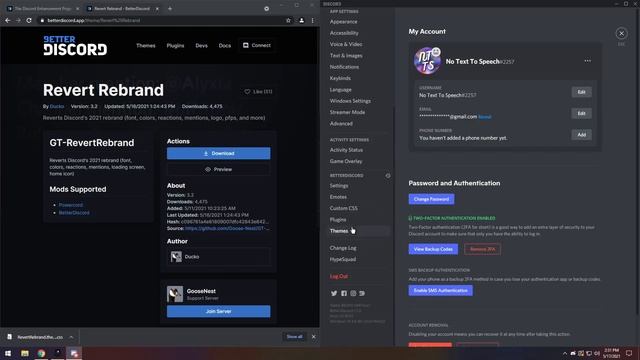This screenshot has width=640, height=360.
Task: Open Discord's Twitter icon link
Action: 334,293
